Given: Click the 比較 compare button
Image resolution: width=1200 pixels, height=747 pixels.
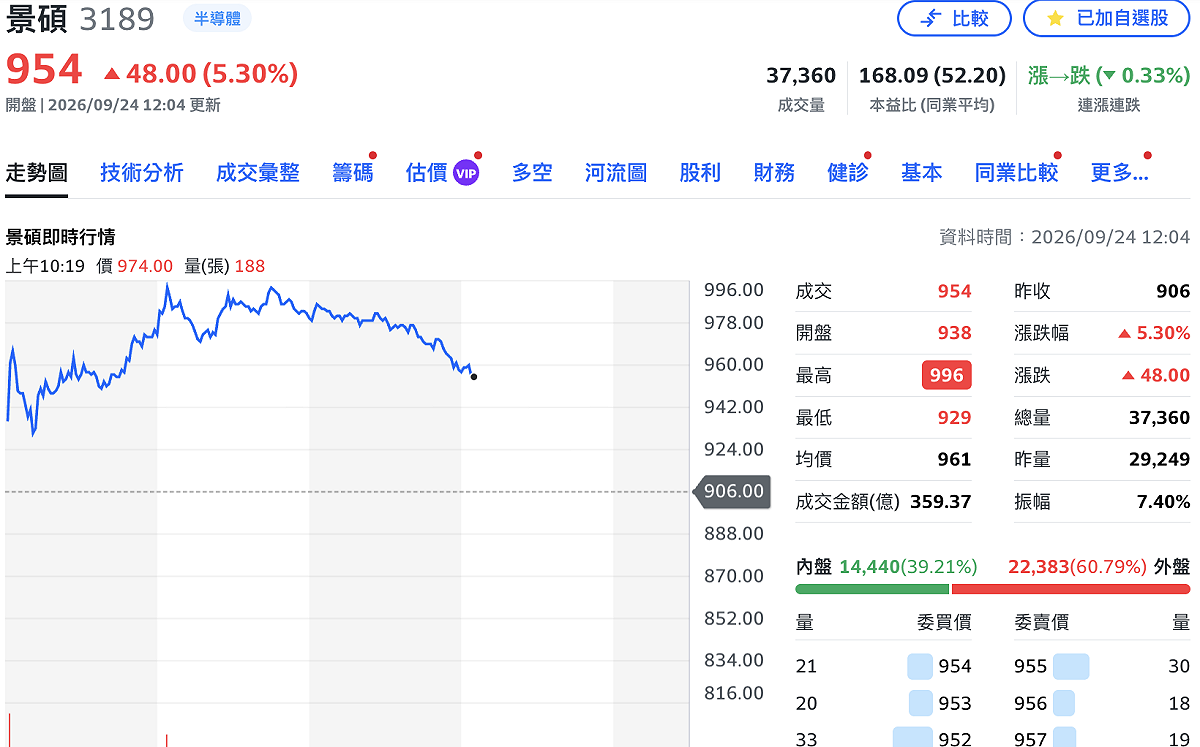Looking at the screenshot, I should click(954, 18).
